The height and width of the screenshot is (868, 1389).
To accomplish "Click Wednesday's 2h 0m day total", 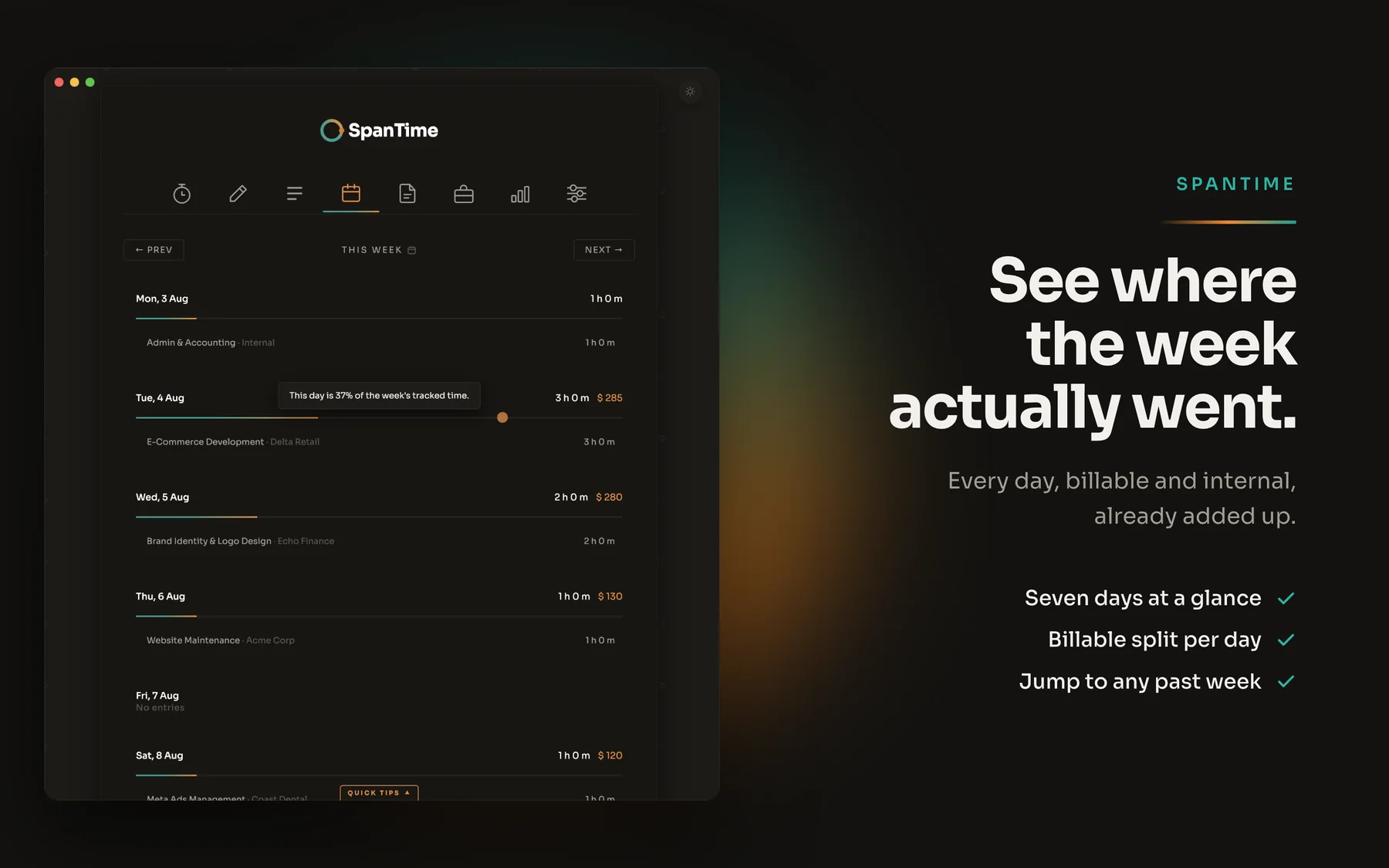I will (571, 498).
